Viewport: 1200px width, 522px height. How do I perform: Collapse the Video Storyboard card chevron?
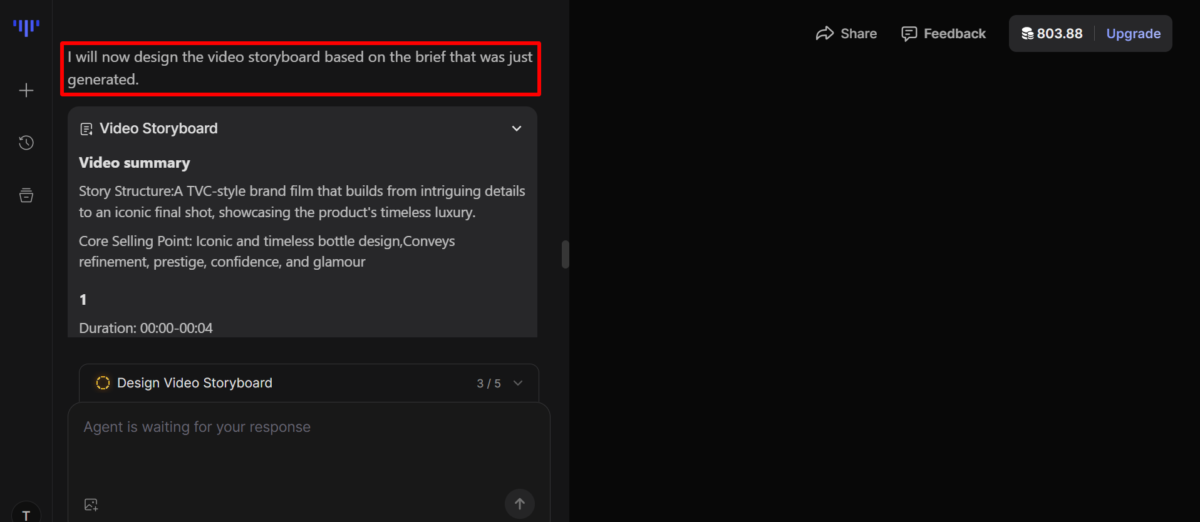(517, 129)
